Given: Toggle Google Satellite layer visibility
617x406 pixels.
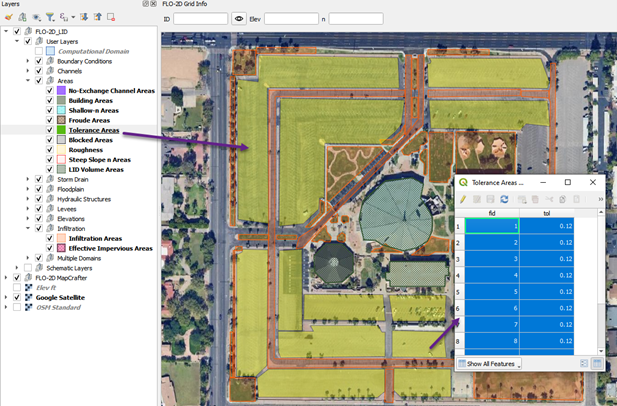Looking at the screenshot, I should pyautogui.click(x=17, y=297).
